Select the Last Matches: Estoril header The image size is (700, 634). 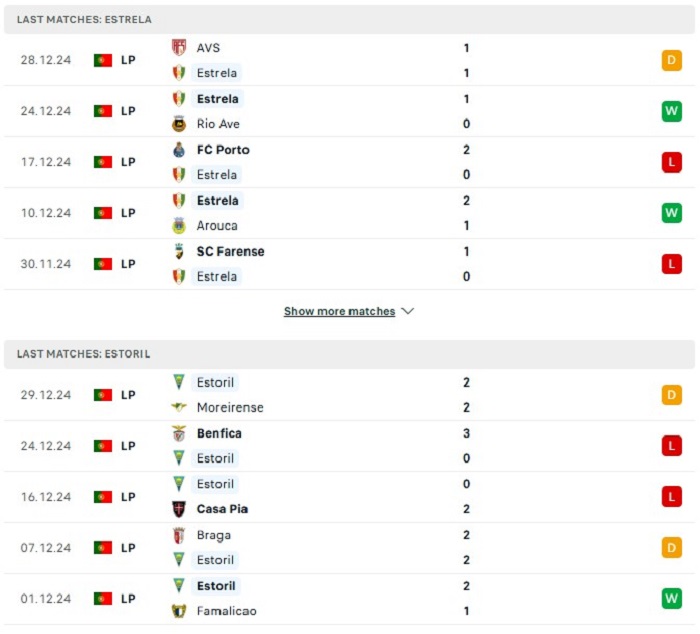pos(350,354)
